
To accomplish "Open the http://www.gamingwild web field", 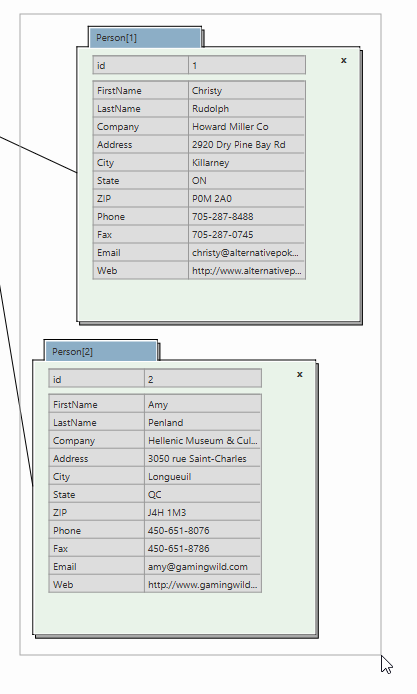I will 203,585.
